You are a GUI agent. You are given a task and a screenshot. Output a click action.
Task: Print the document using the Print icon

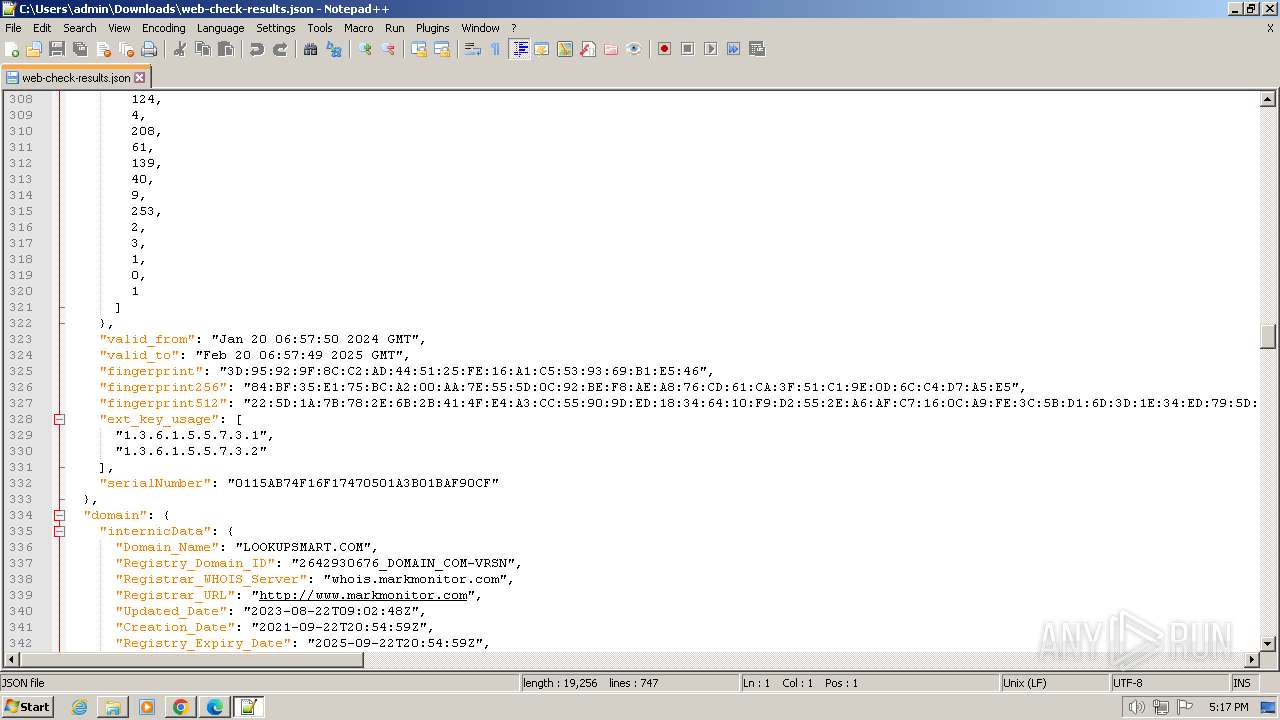(149, 49)
